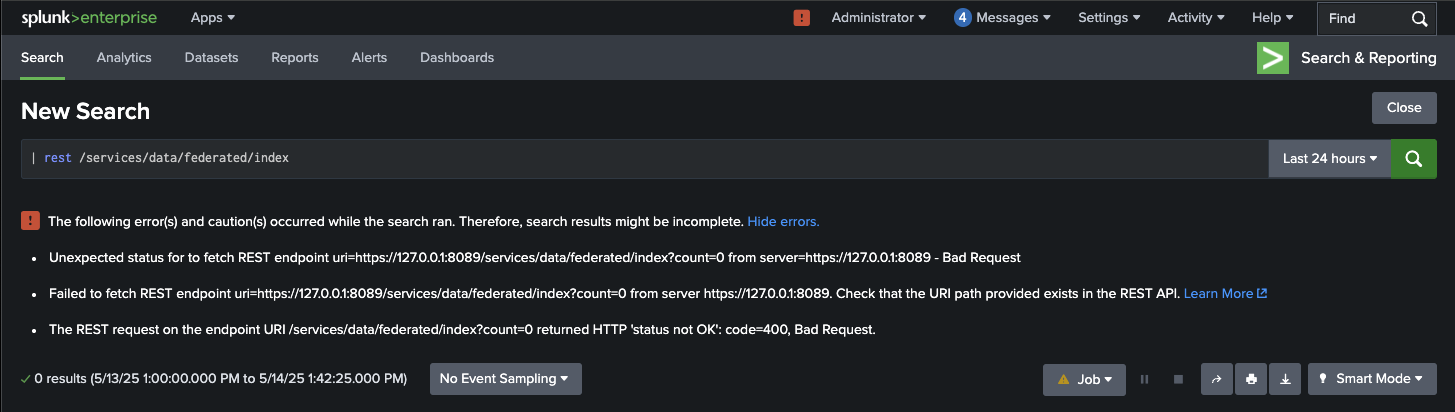The image size is (1455, 412).
Task: Open the Apps menu
Action: 213,18
